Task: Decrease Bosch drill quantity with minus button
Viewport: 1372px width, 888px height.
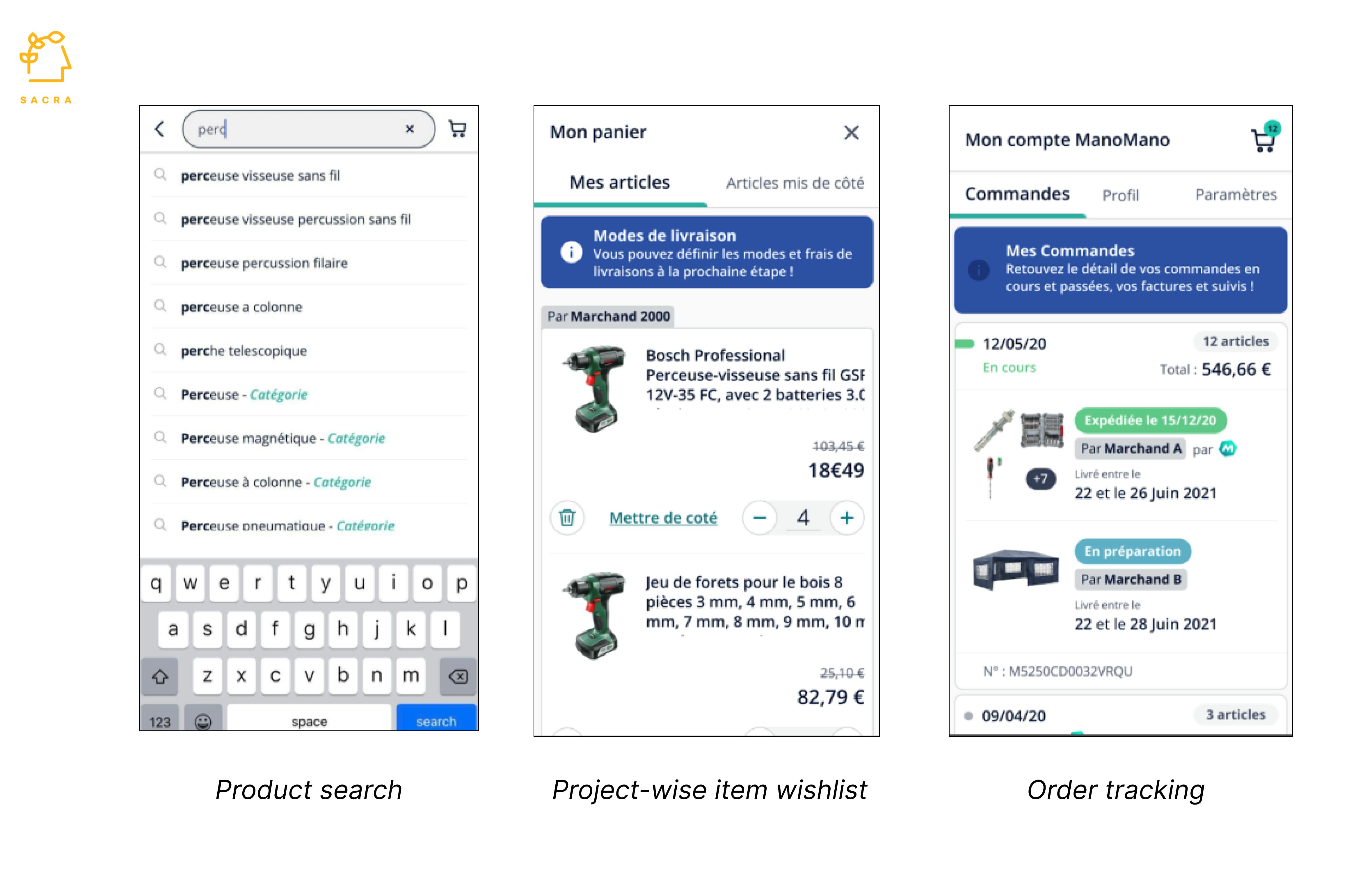Action: tap(760, 518)
